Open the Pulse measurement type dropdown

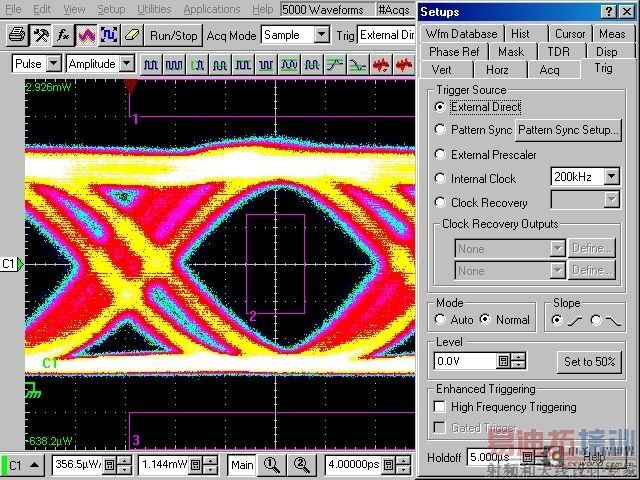[x=53, y=64]
